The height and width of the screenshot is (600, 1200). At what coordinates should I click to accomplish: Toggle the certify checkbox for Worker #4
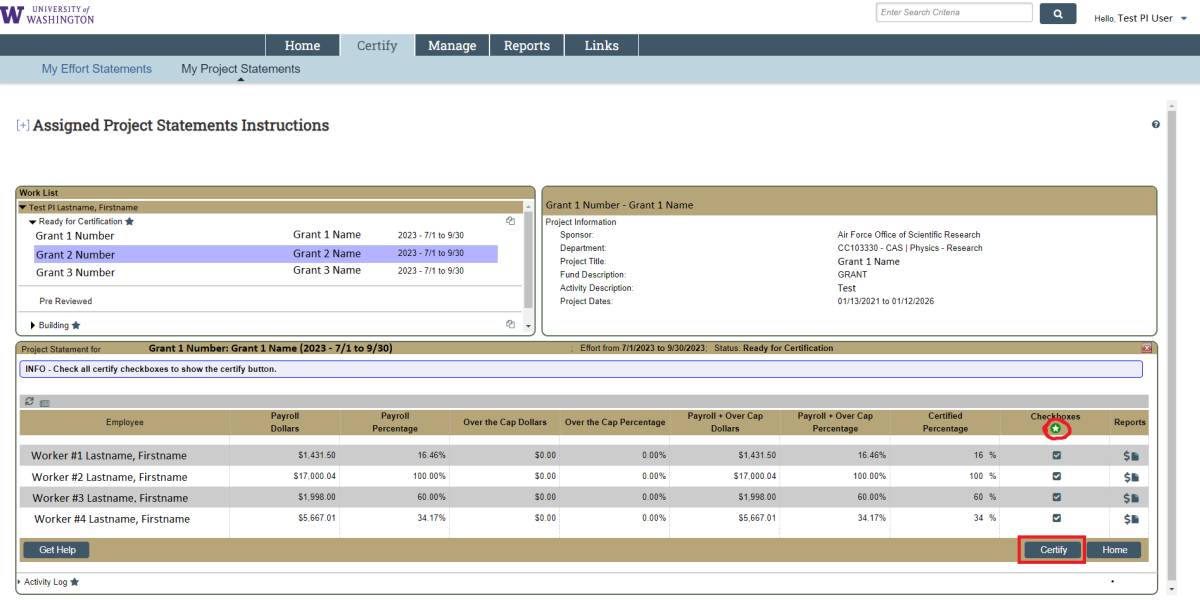(x=1056, y=518)
